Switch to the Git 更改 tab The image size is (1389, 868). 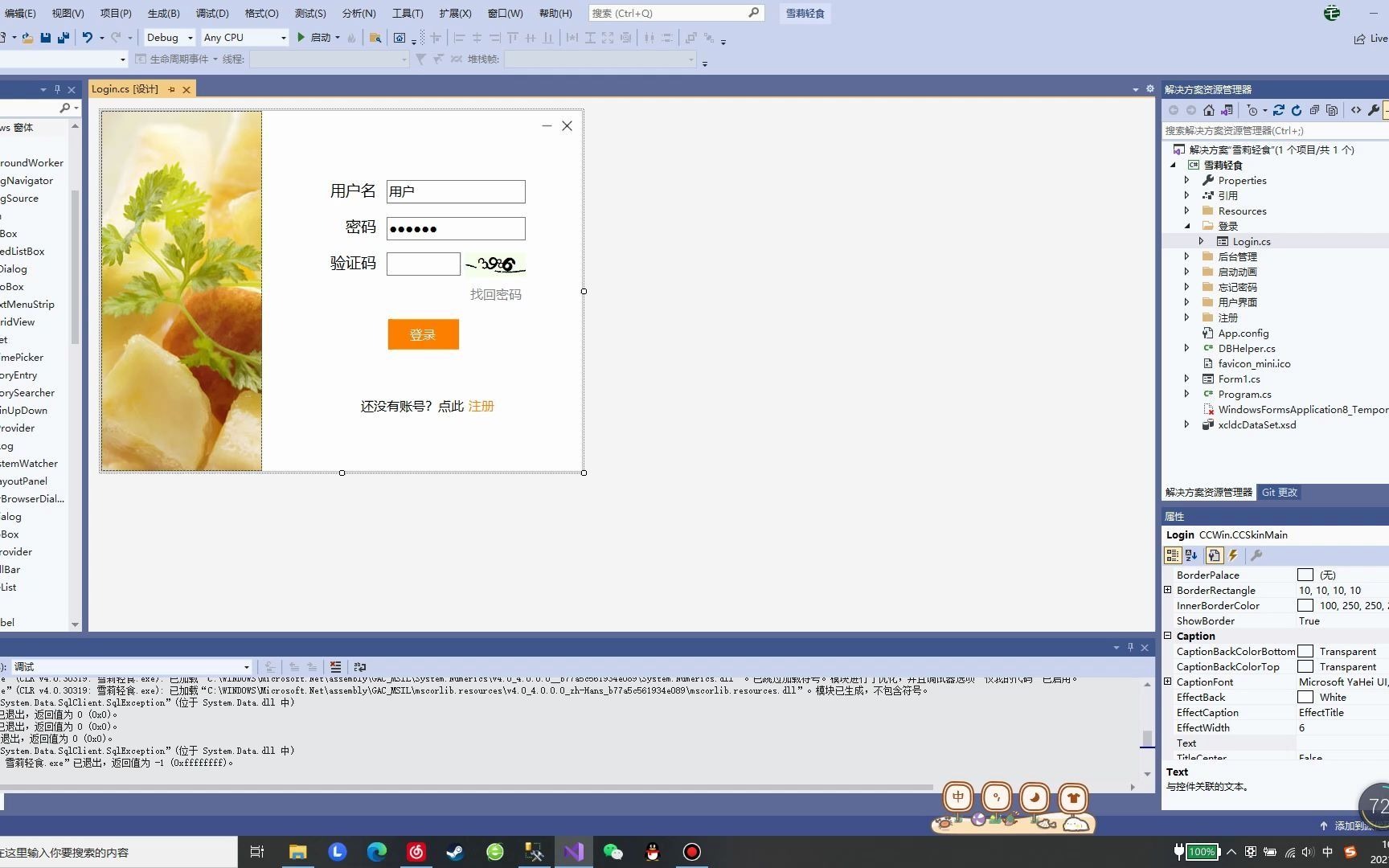pos(1279,492)
